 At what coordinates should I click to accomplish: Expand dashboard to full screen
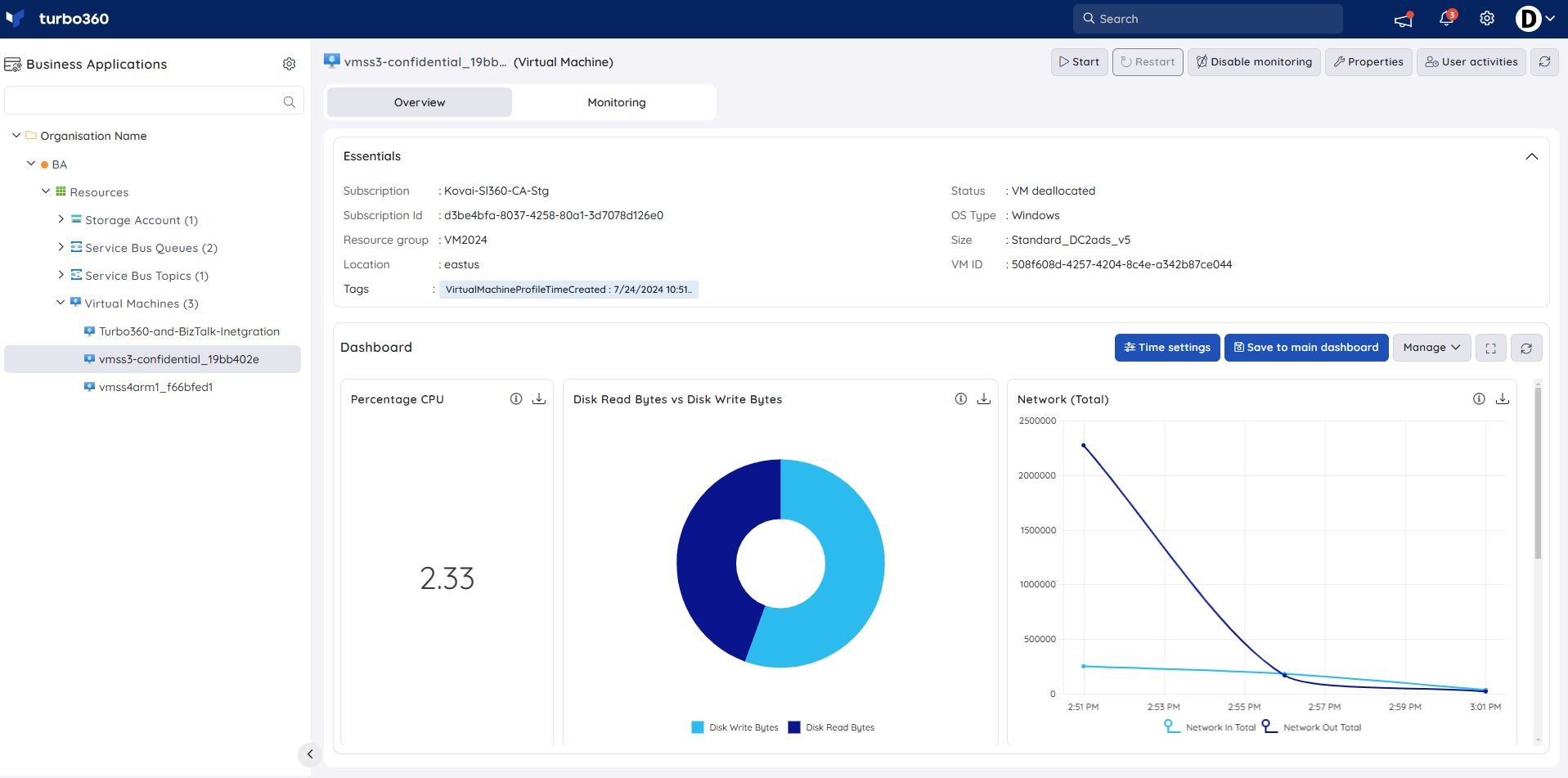[1490, 348]
